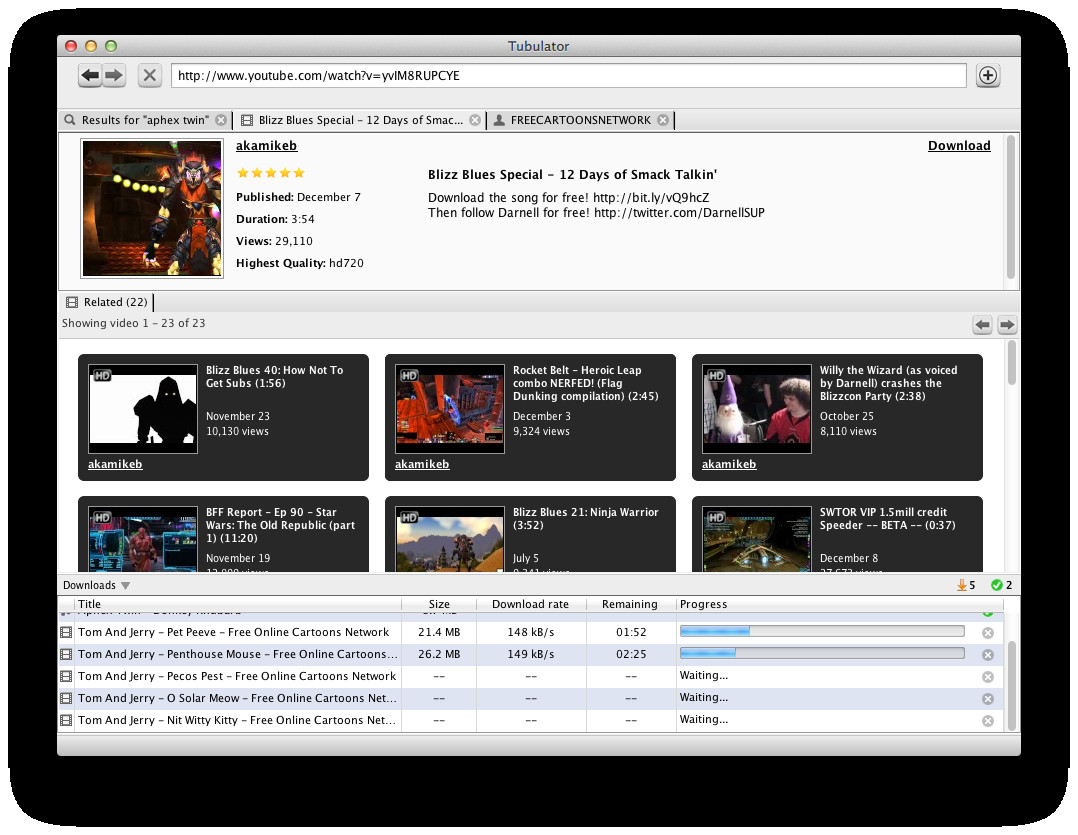Click the main video thumbnail

152,208
